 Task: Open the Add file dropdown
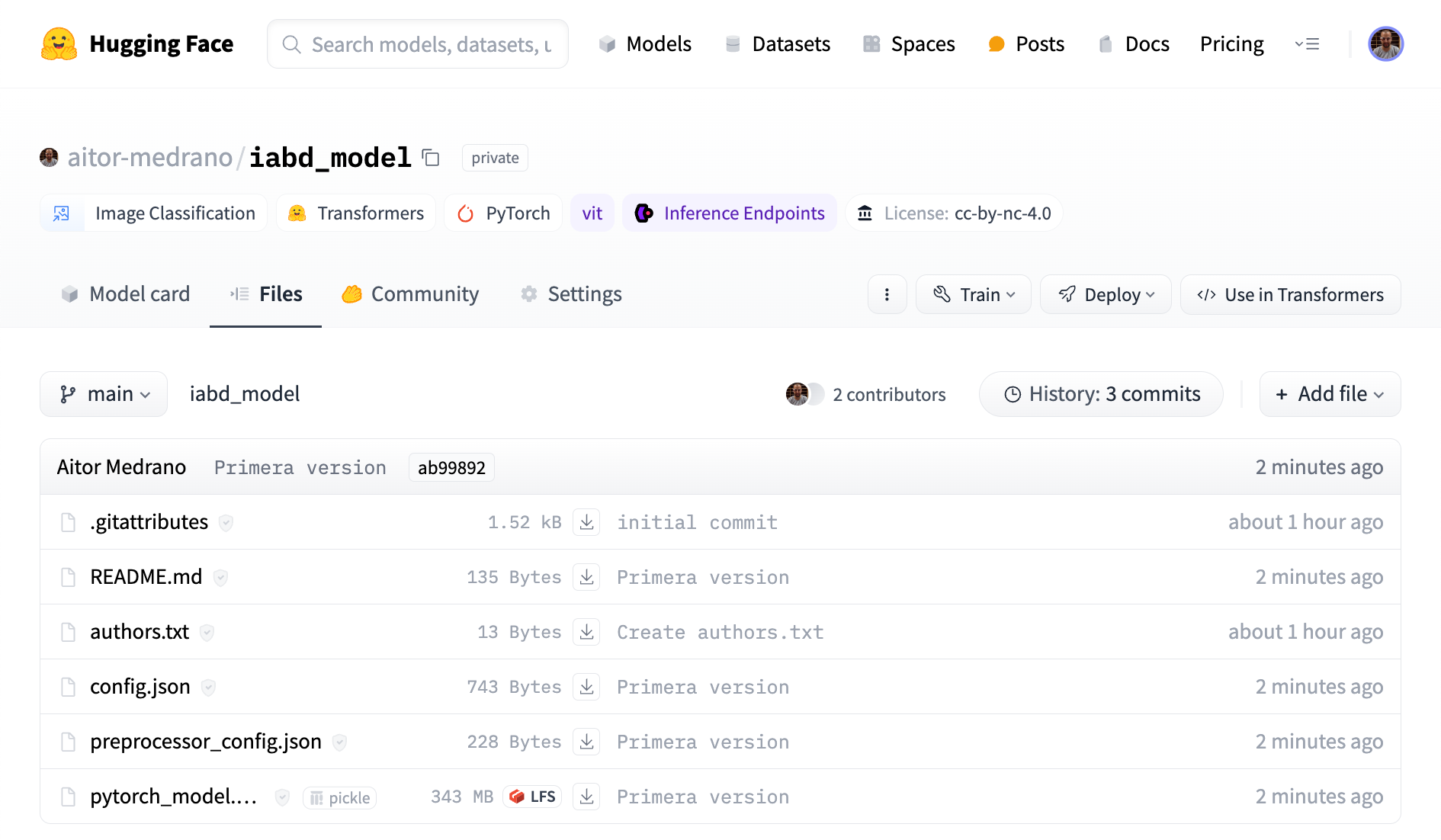[x=1330, y=394]
